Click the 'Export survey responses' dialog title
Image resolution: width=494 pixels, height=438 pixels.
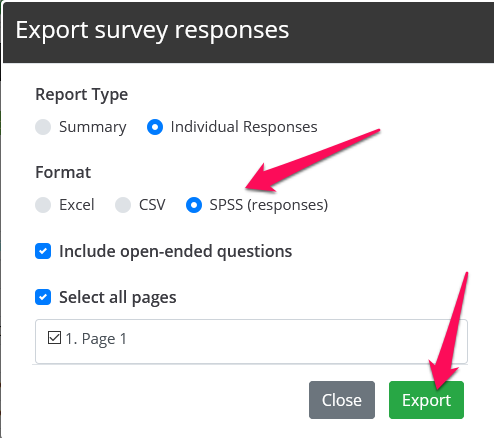(152, 30)
